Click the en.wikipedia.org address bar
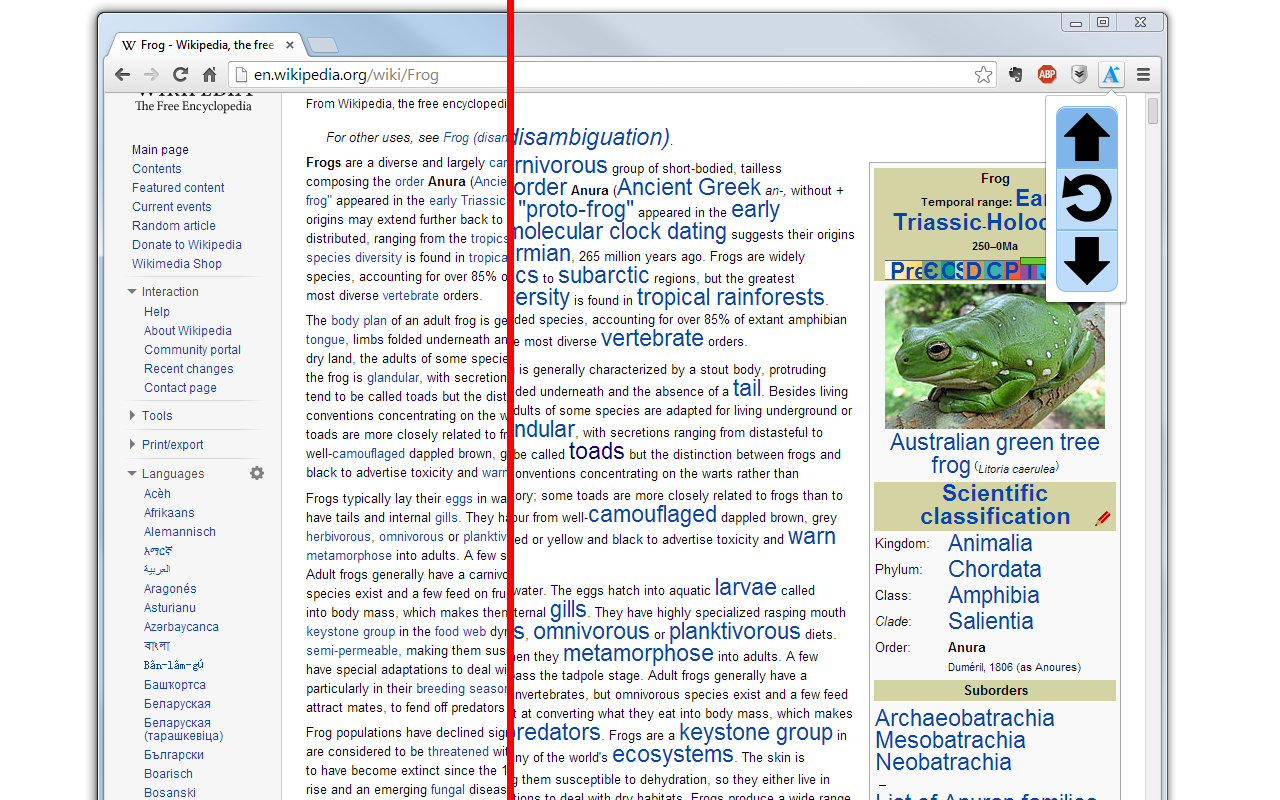This screenshot has height=800, width=1280. [x=611, y=74]
